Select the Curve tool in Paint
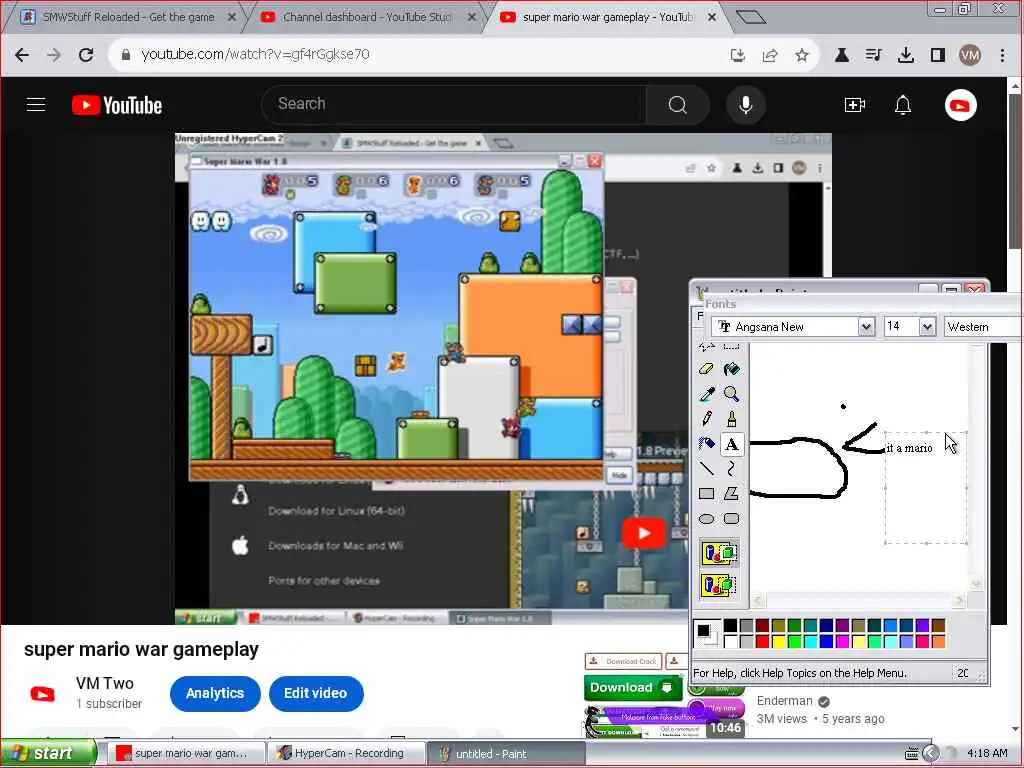The image size is (1024, 768). pyautogui.click(x=731, y=468)
